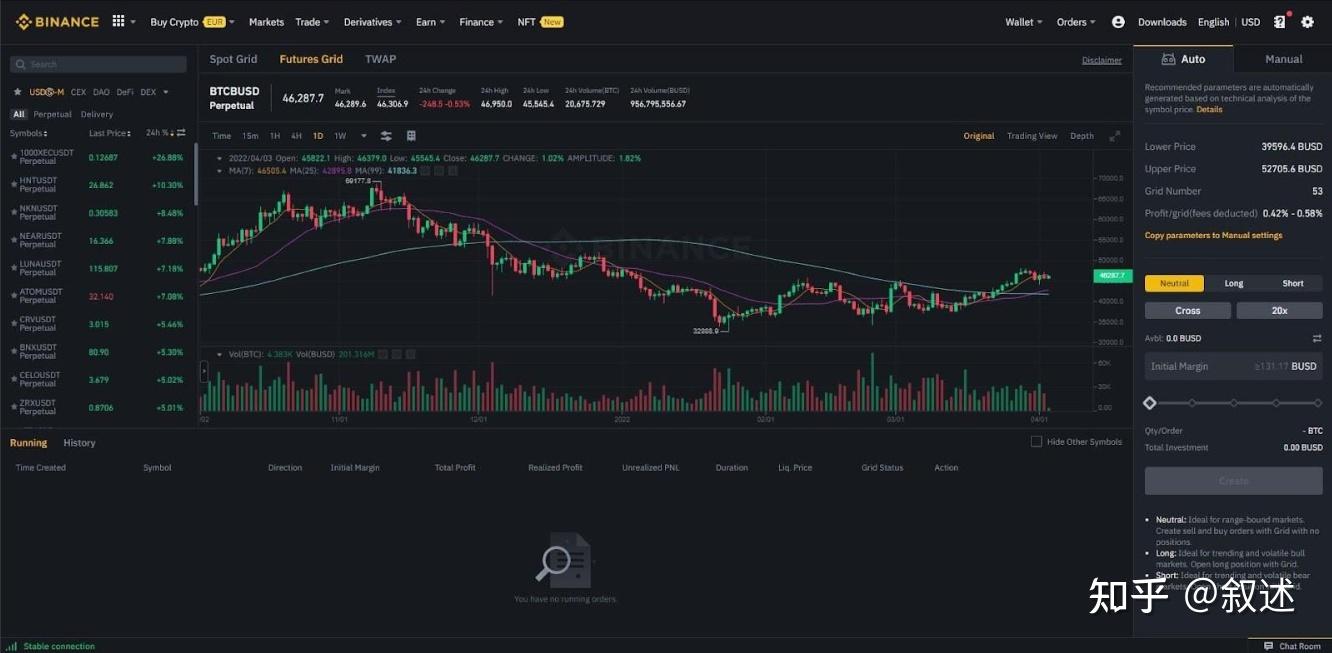Open the user account profile icon
1332x653 pixels.
[x=1118, y=22]
